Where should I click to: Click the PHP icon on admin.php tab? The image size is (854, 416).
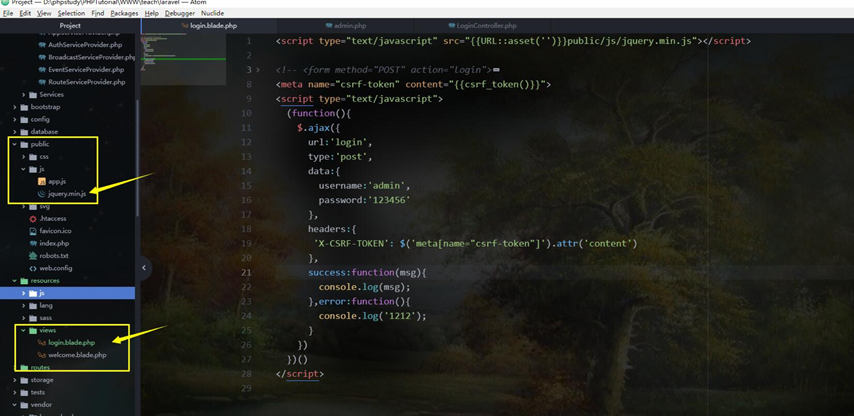(329, 26)
